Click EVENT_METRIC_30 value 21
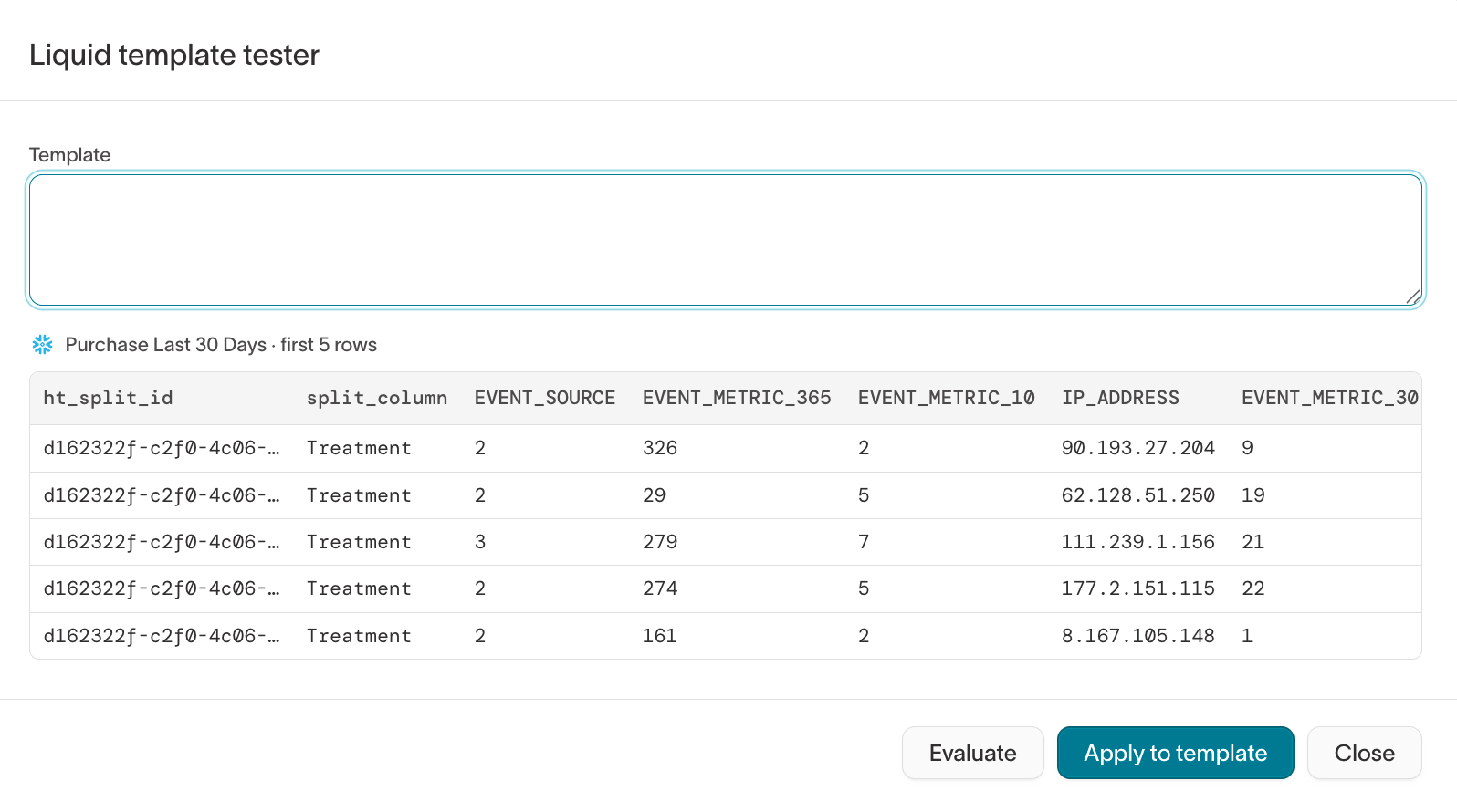This screenshot has height=812, width=1457. click(1253, 542)
